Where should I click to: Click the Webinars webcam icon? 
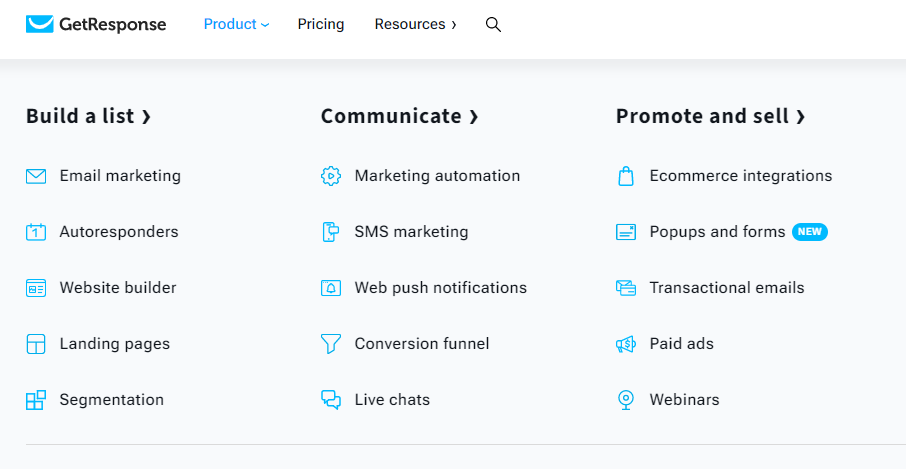point(626,400)
